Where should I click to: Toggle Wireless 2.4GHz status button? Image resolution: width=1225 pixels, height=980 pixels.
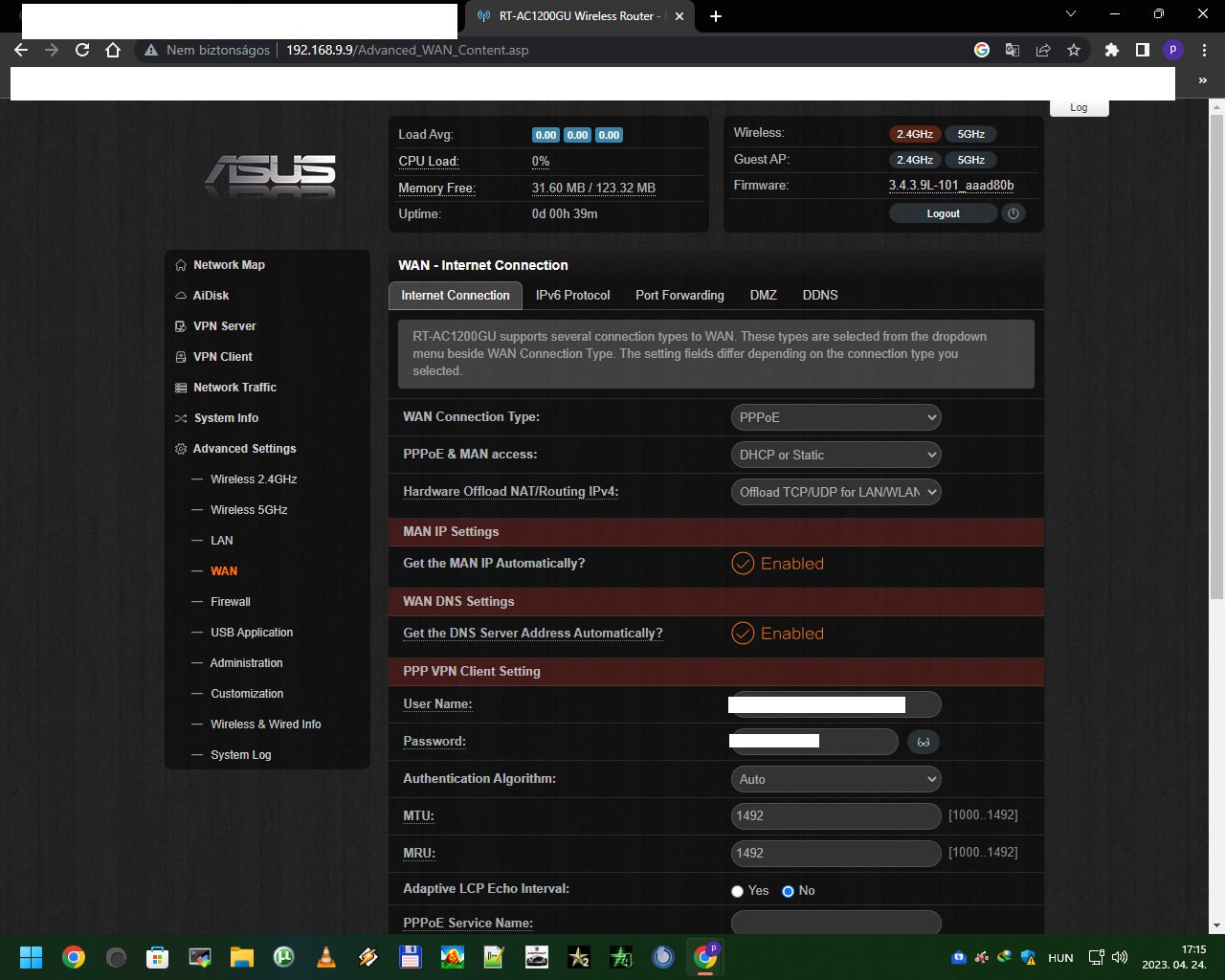pyautogui.click(x=915, y=134)
